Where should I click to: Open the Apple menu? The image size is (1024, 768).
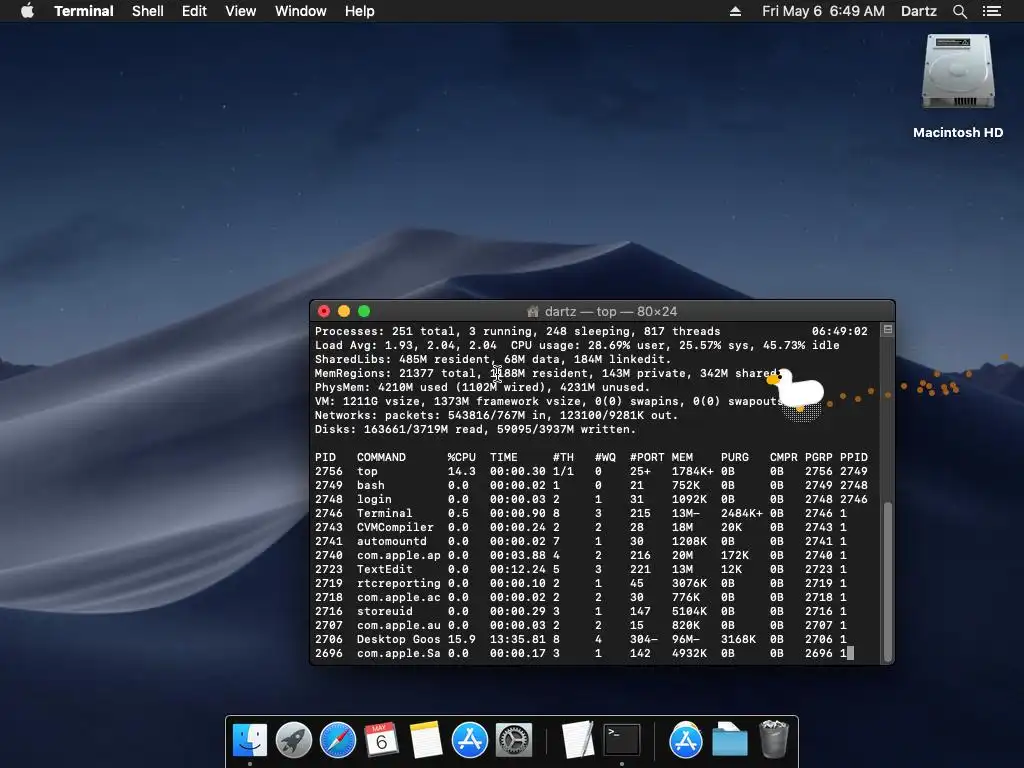pos(27,11)
